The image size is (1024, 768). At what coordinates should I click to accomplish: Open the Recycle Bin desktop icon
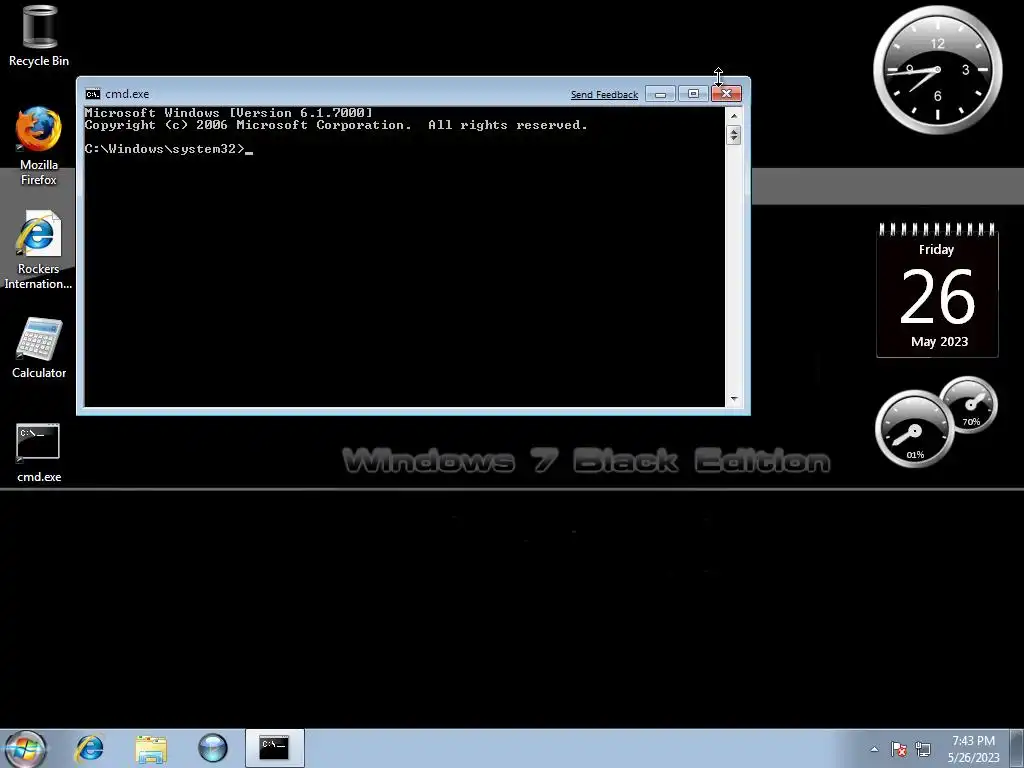pos(39,36)
